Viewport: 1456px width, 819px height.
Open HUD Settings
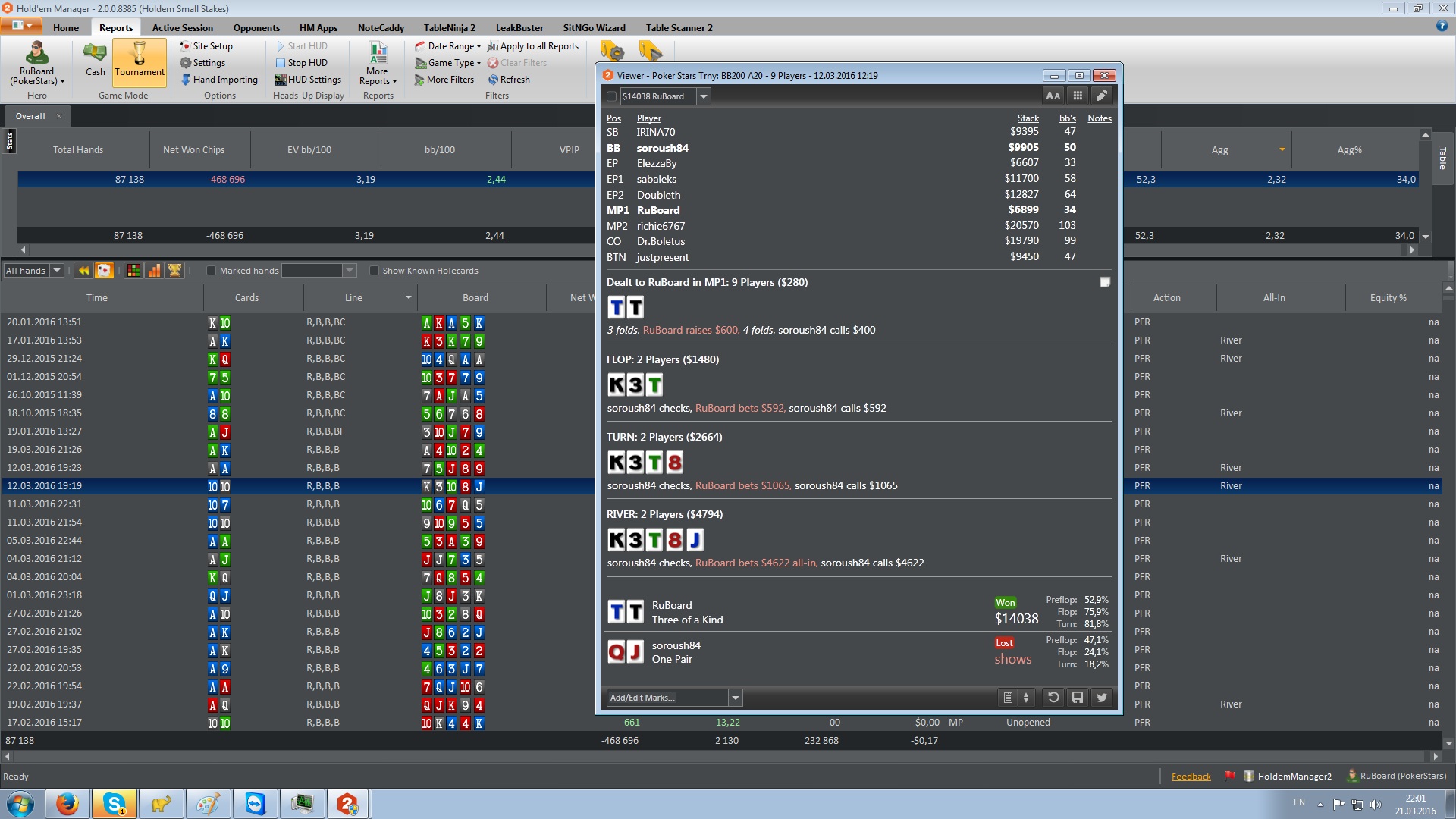click(308, 80)
